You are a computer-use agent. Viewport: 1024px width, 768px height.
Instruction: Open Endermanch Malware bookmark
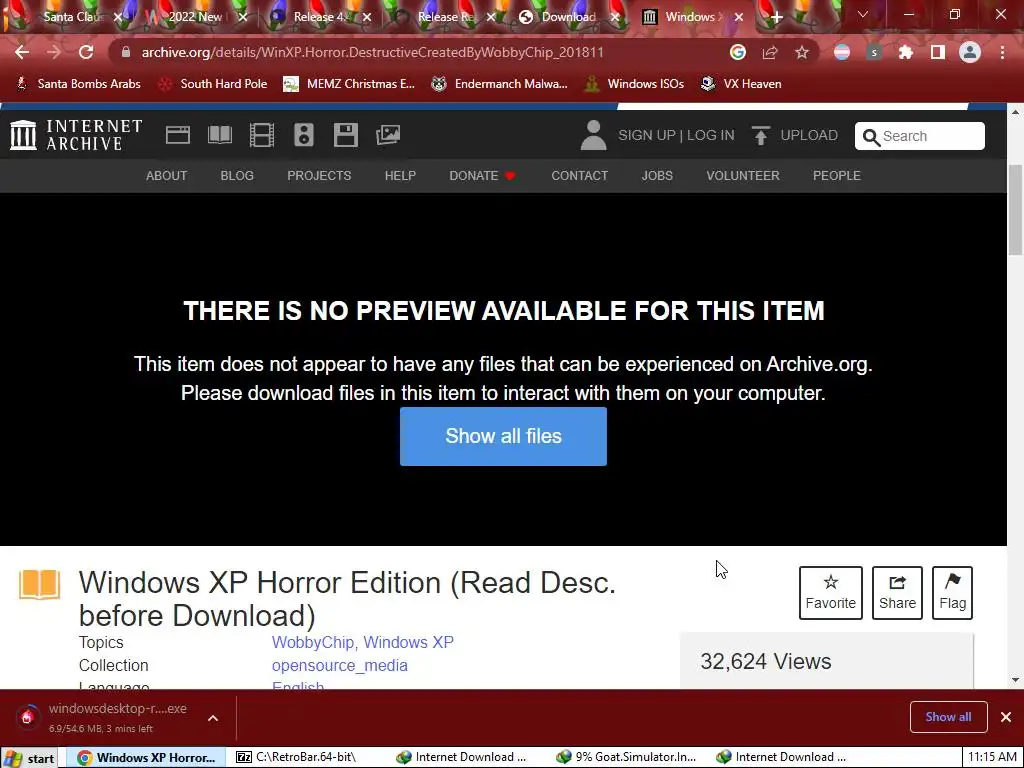tap(500, 84)
